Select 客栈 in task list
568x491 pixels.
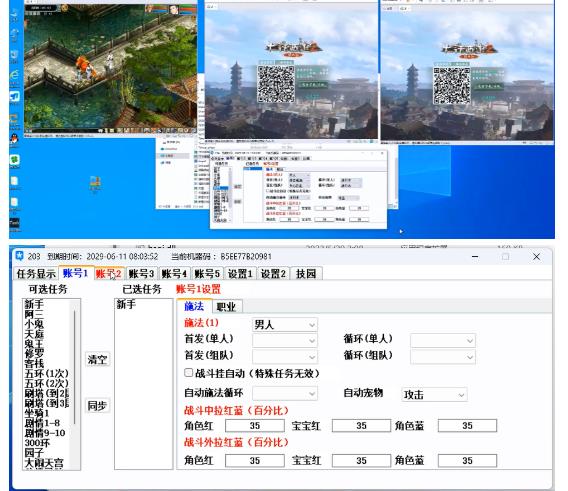pos(34,363)
